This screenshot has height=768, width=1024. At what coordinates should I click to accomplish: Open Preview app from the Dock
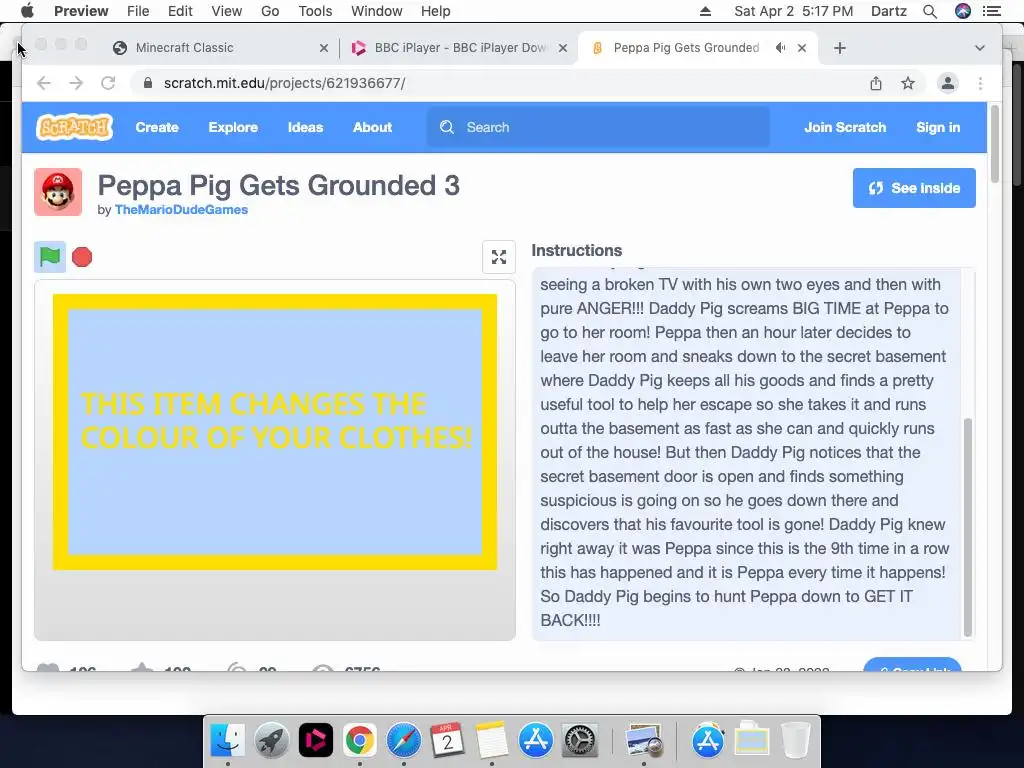pos(644,741)
